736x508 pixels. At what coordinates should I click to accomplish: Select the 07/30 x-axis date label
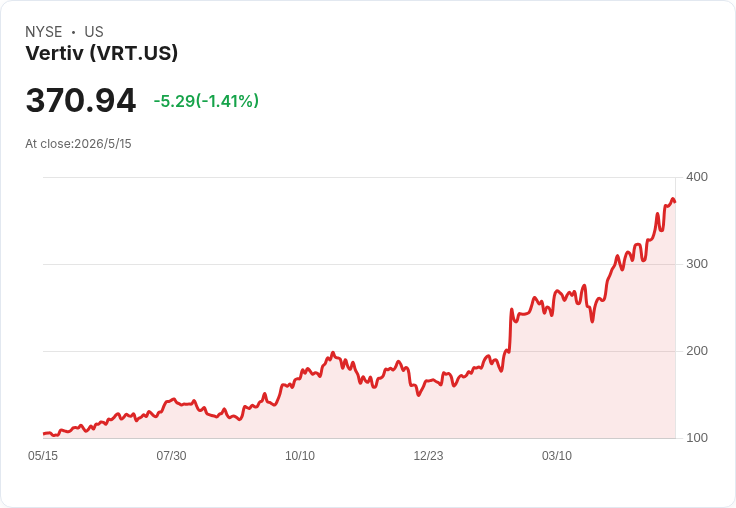171,455
